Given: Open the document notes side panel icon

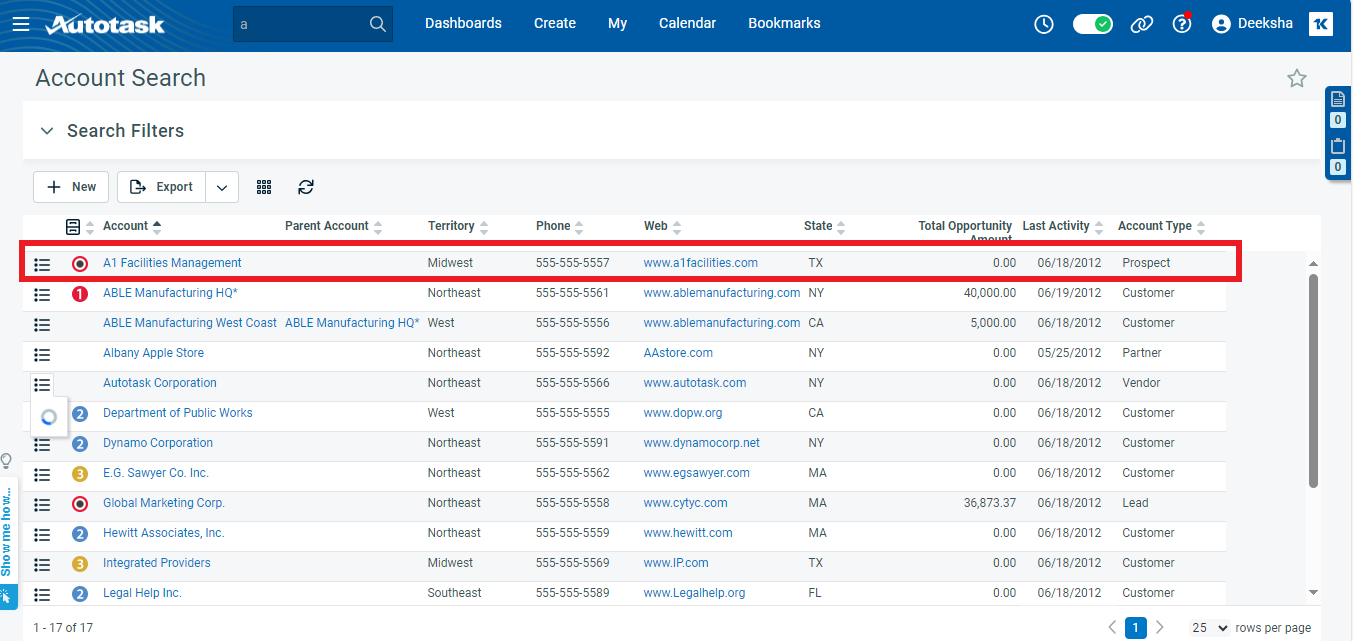Looking at the screenshot, I should click(1338, 99).
